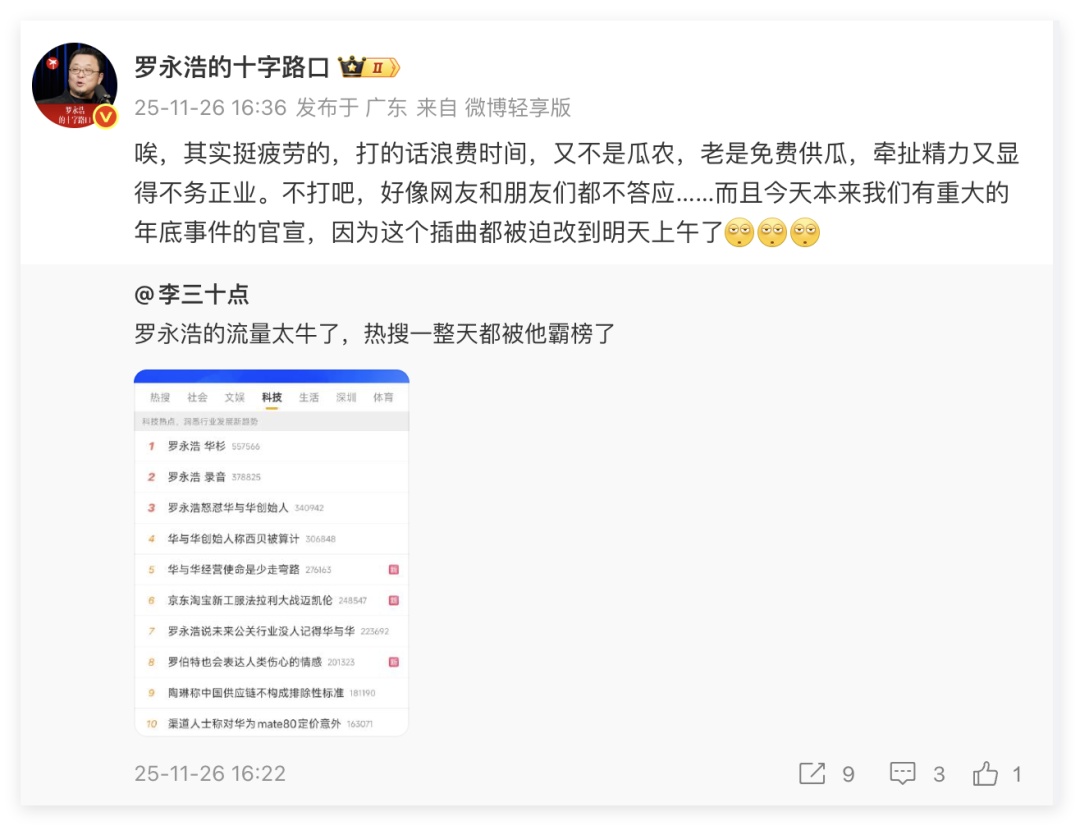Open the comments bubble icon
1080x826 pixels.
coord(902,773)
